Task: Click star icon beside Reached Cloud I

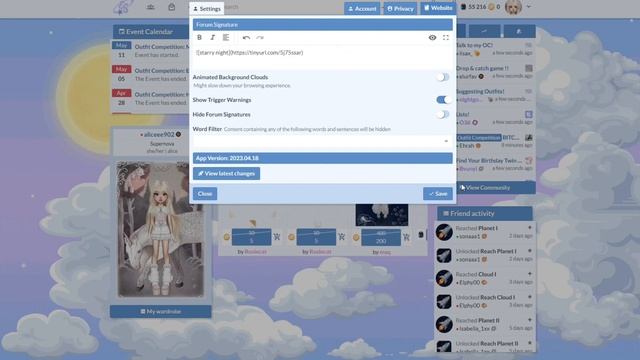Action: [x=530, y=274]
